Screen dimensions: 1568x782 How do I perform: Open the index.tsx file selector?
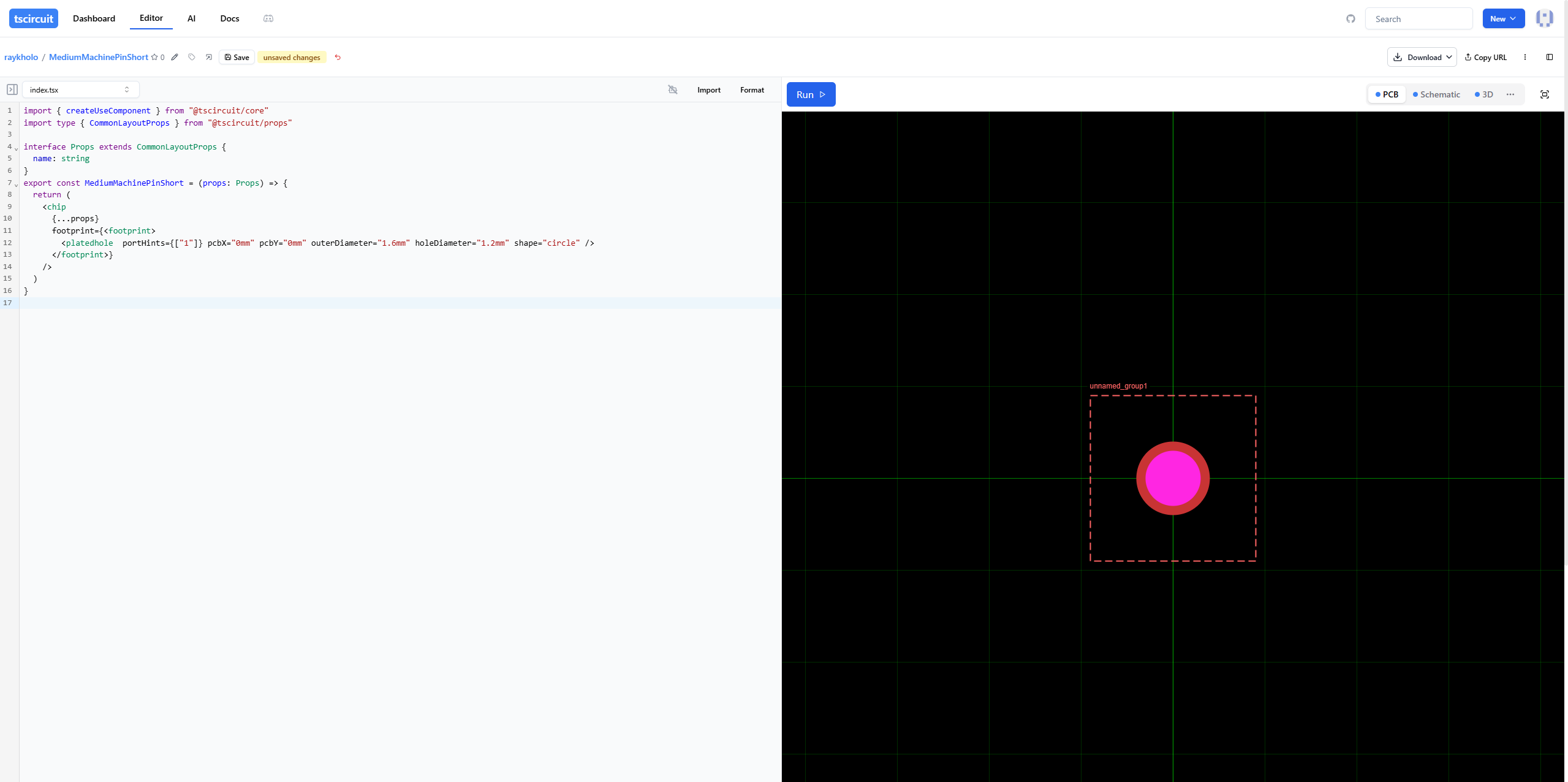point(80,89)
